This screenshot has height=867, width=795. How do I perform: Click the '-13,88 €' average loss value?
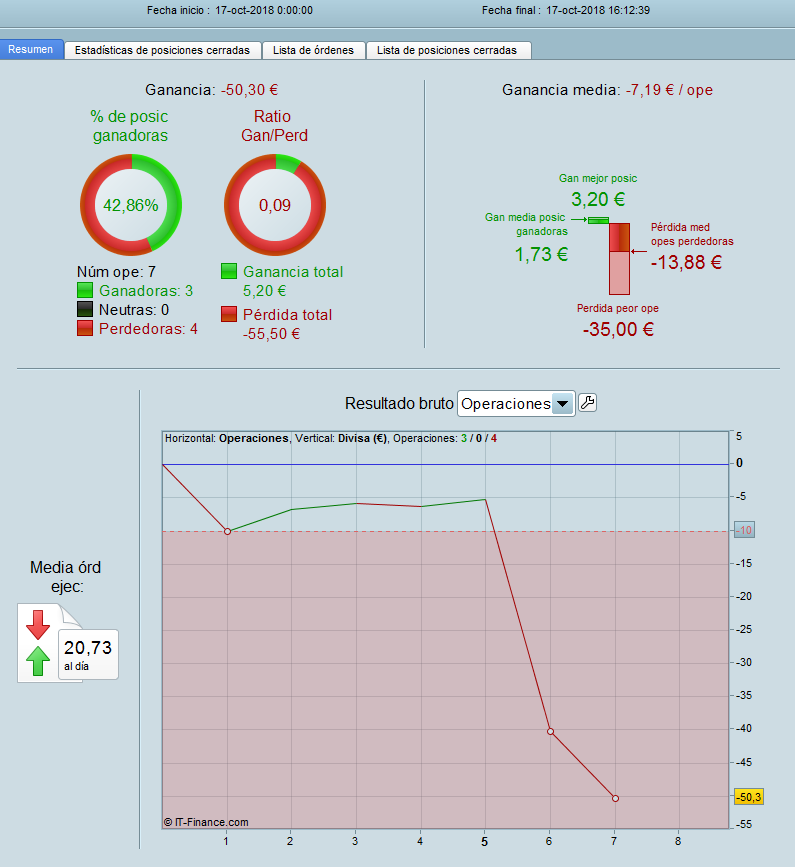(x=686, y=262)
